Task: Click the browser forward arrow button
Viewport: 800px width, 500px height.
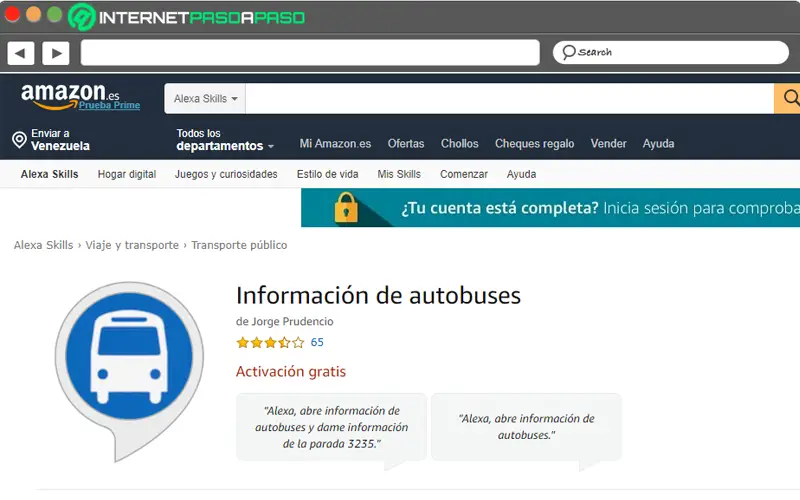Action: (56, 53)
